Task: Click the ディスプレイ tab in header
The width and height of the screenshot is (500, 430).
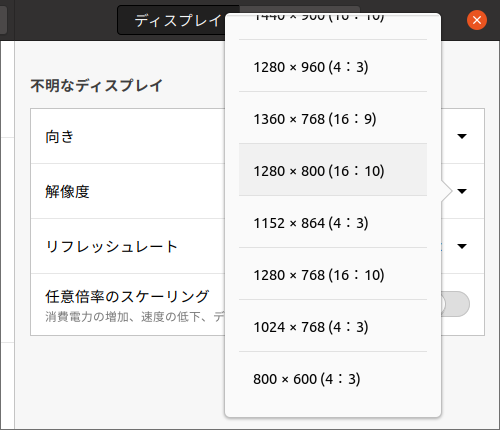Action: click(x=178, y=20)
